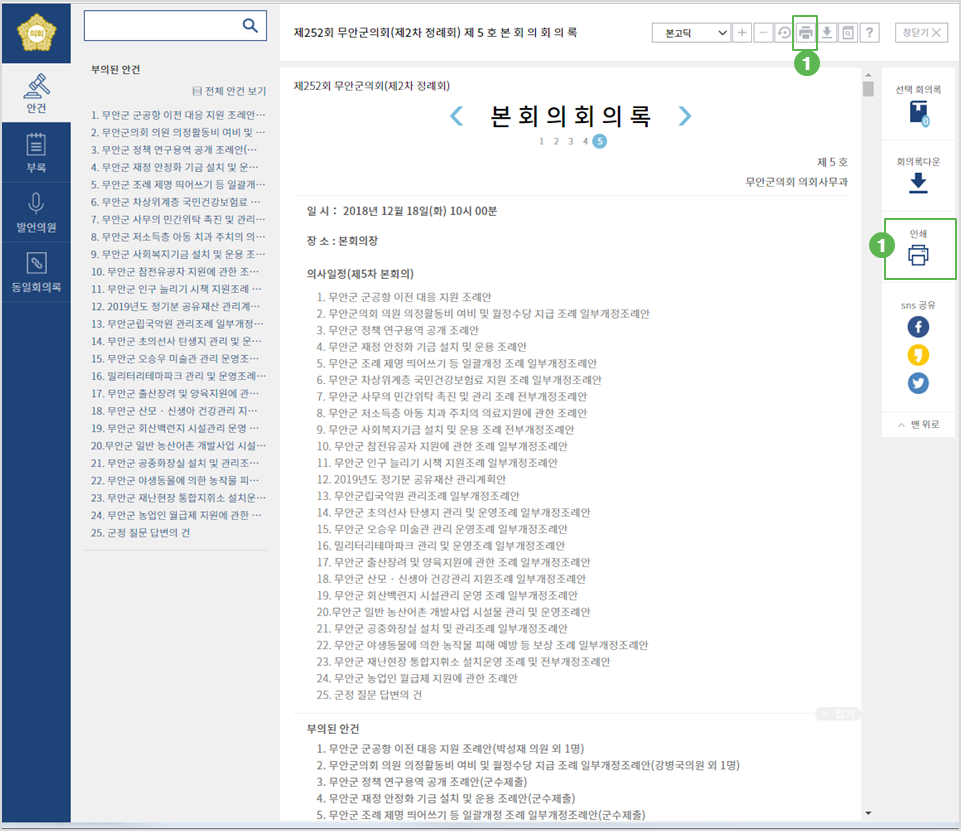961x831 pixels.
Task: Click the 창닫기 close button
Action: tap(921, 32)
